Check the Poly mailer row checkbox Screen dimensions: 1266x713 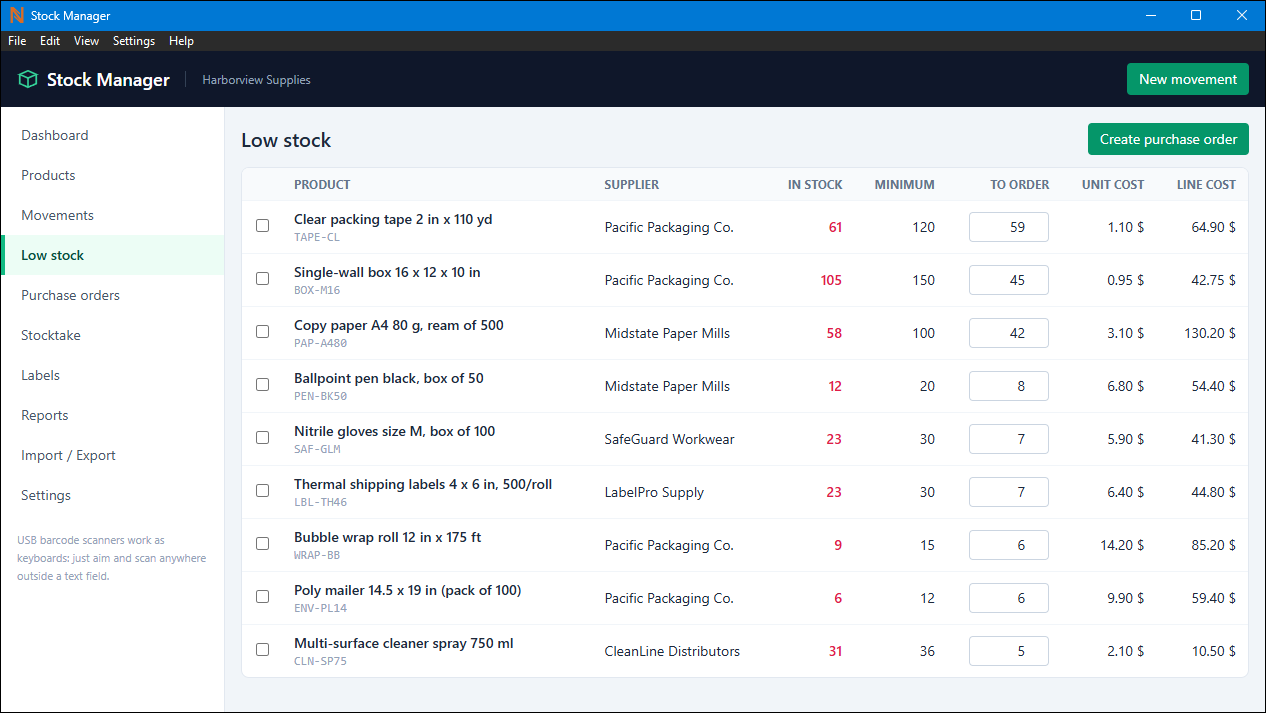pos(263,597)
